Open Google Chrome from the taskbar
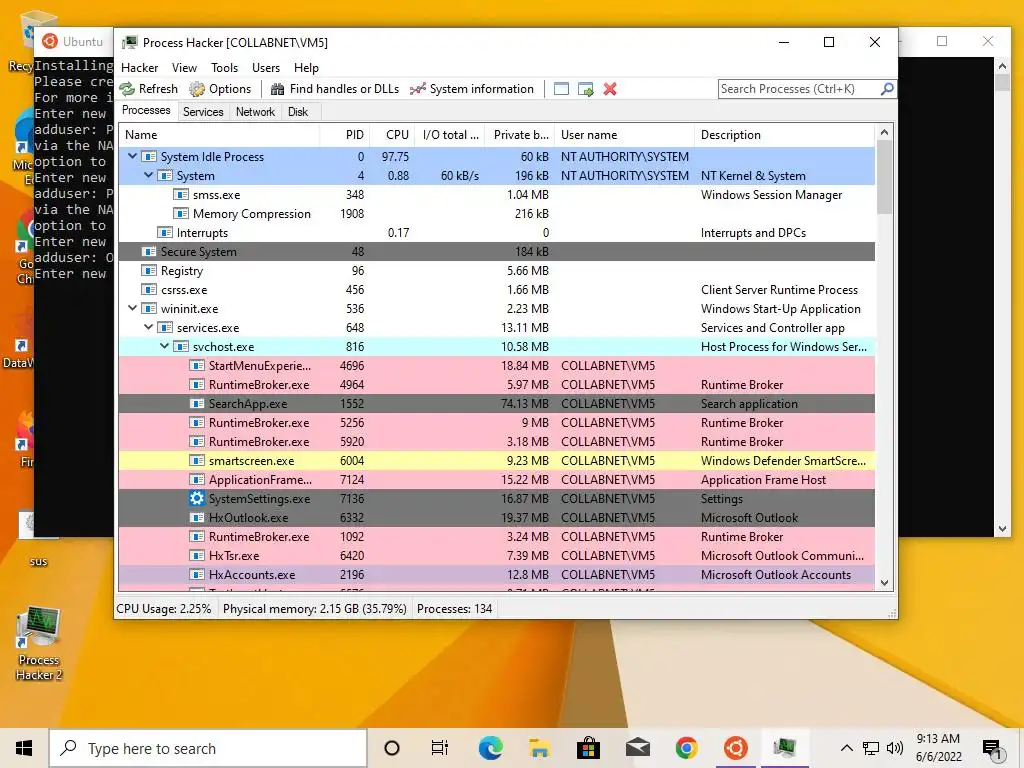The width and height of the screenshot is (1024, 768). pos(686,748)
